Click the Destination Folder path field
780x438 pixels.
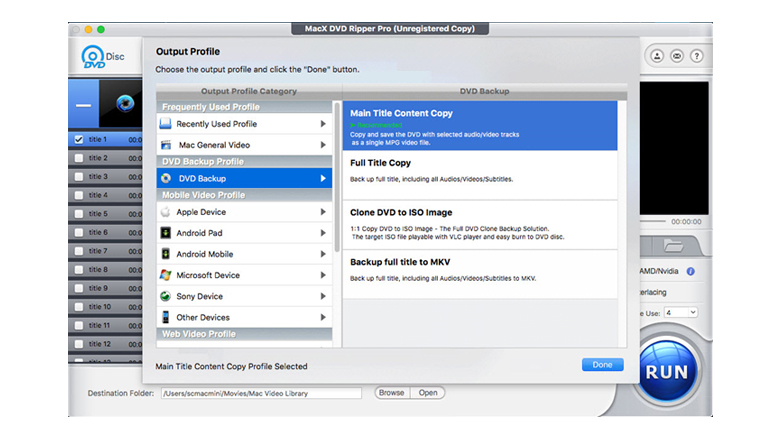[x=261, y=393]
